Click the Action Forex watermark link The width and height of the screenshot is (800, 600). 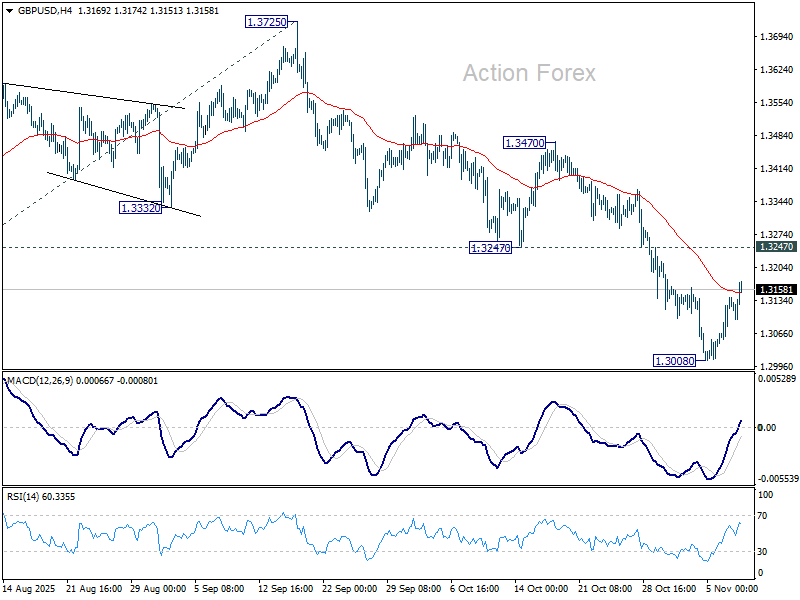[x=528, y=73]
